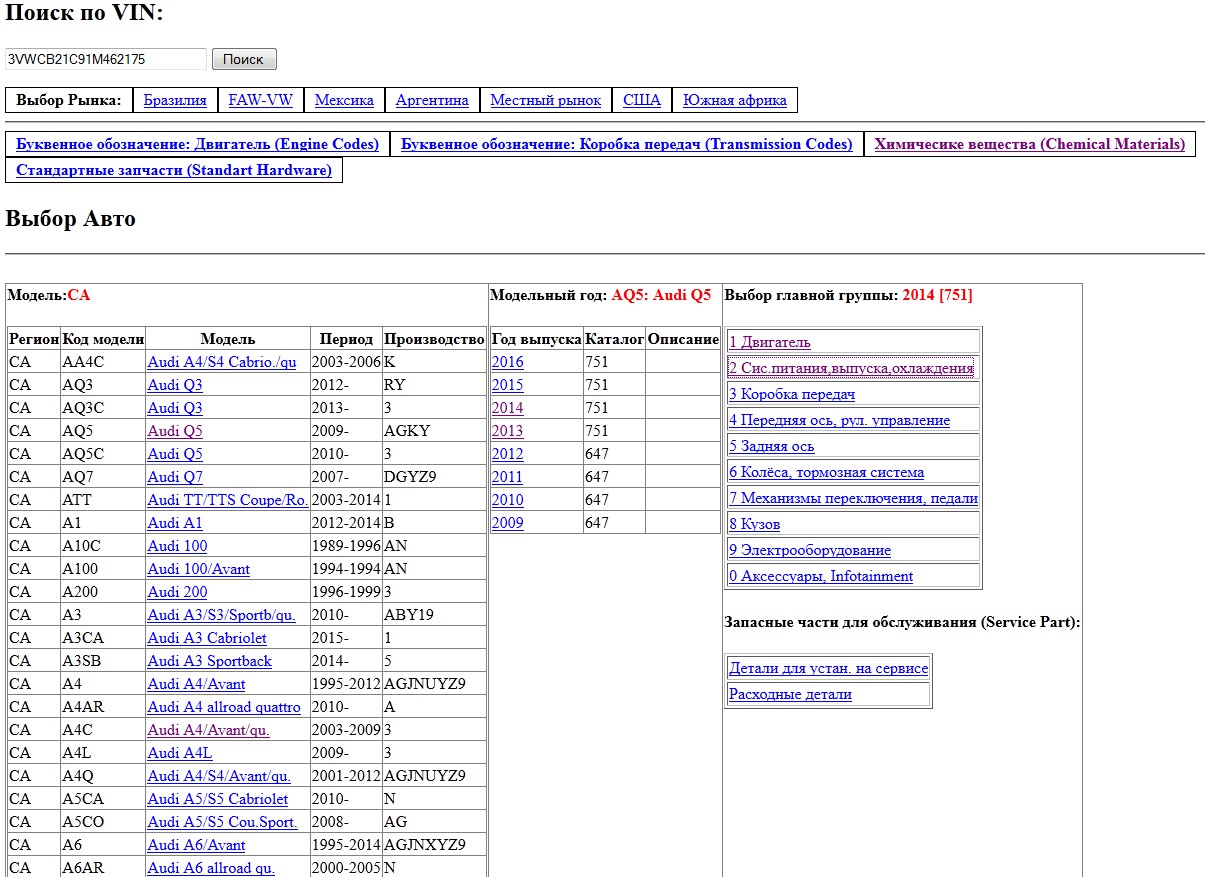Screen dimensions: 1205x877
Task: Open group 9 Электрооборудование
Action: click(810, 550)
